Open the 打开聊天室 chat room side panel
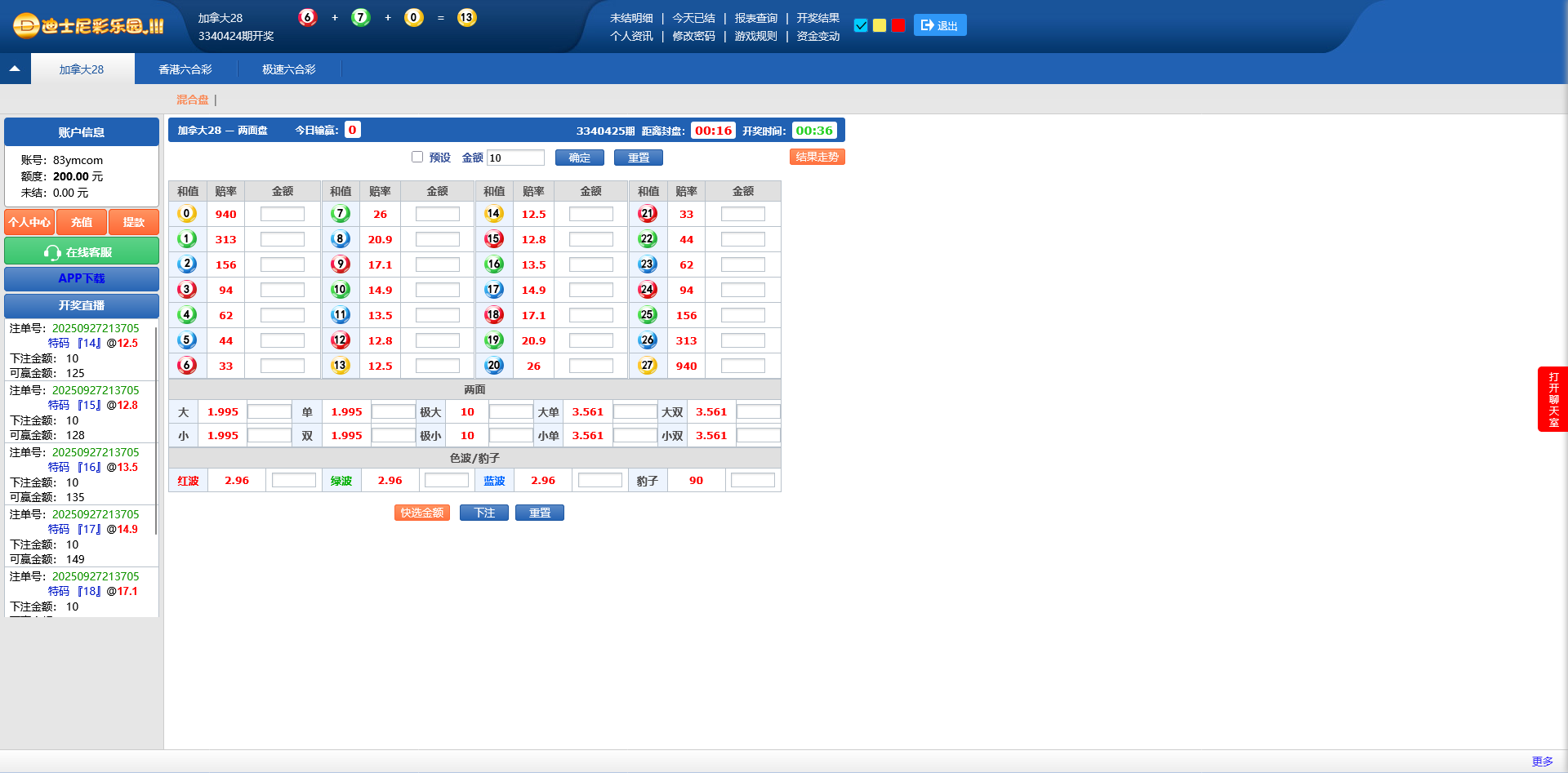1568x773 pixels. pyautogui.click(x=1552, y=399)
